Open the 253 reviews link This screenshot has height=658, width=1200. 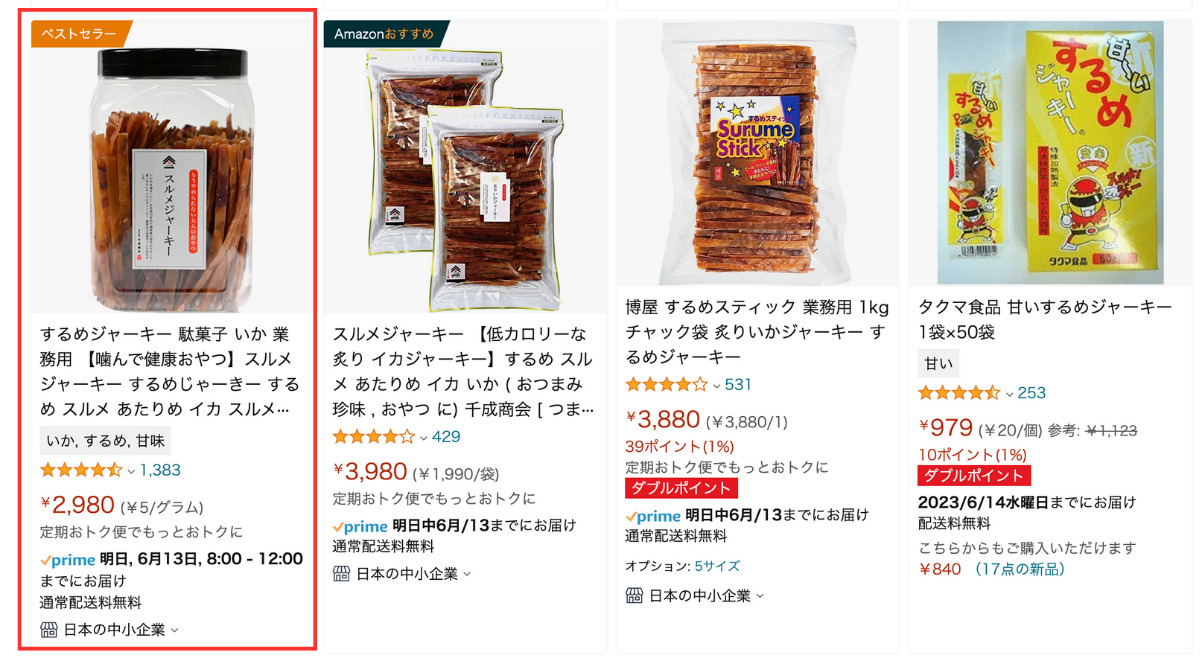pyautogui.click(x=1032, y=393)
